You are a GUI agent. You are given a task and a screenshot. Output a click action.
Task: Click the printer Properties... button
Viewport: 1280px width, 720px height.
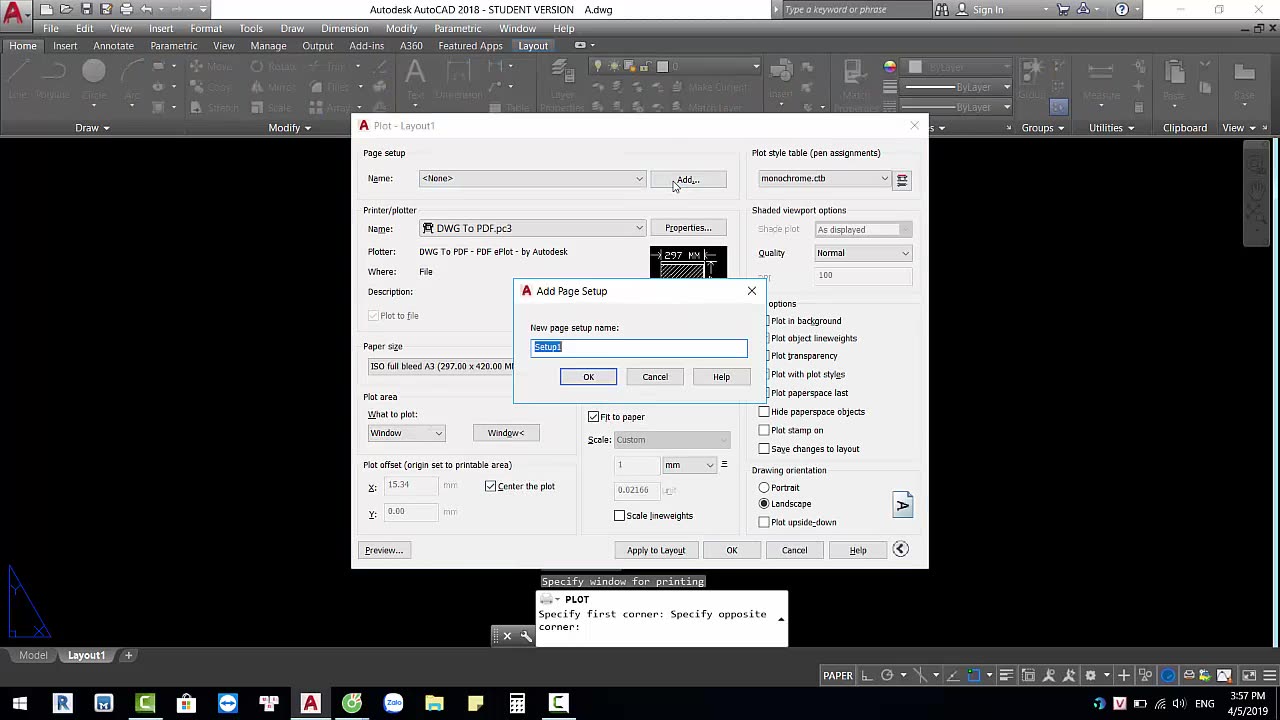688,228
